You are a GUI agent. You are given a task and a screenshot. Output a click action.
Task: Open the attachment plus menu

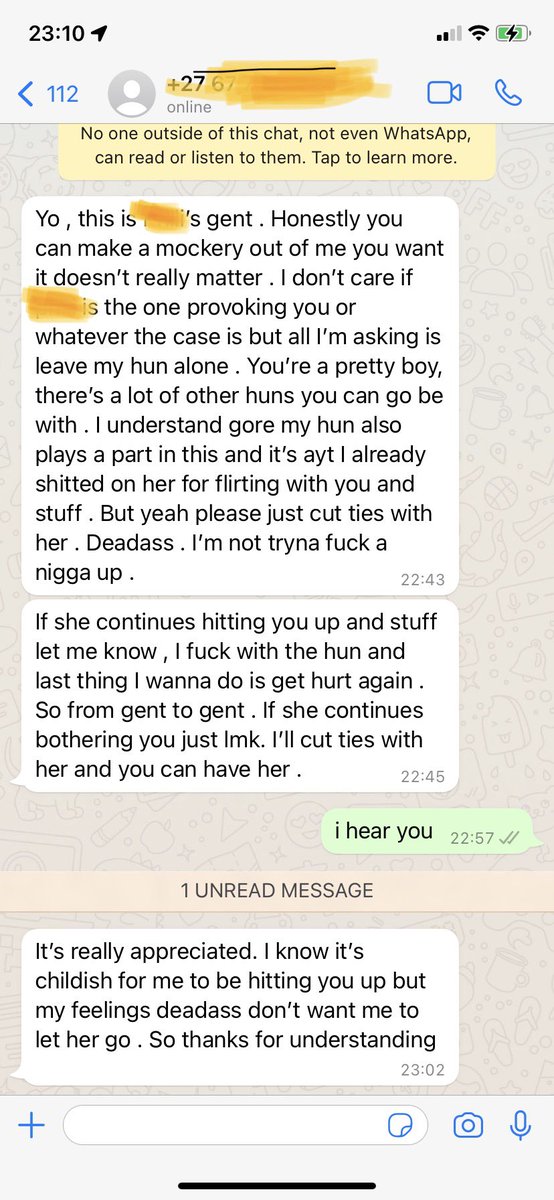(32, 1126)
